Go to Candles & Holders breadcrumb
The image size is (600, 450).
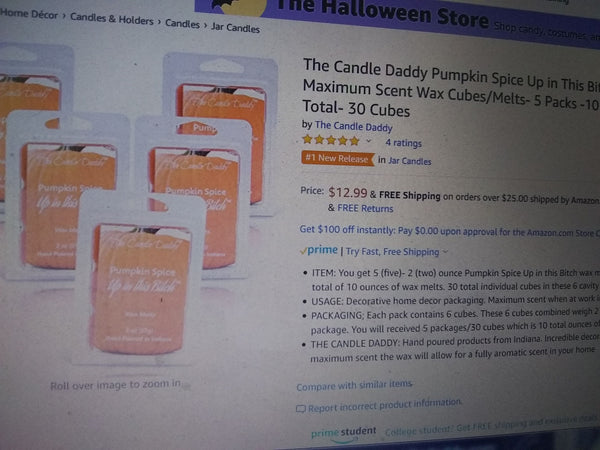point(111,18)
